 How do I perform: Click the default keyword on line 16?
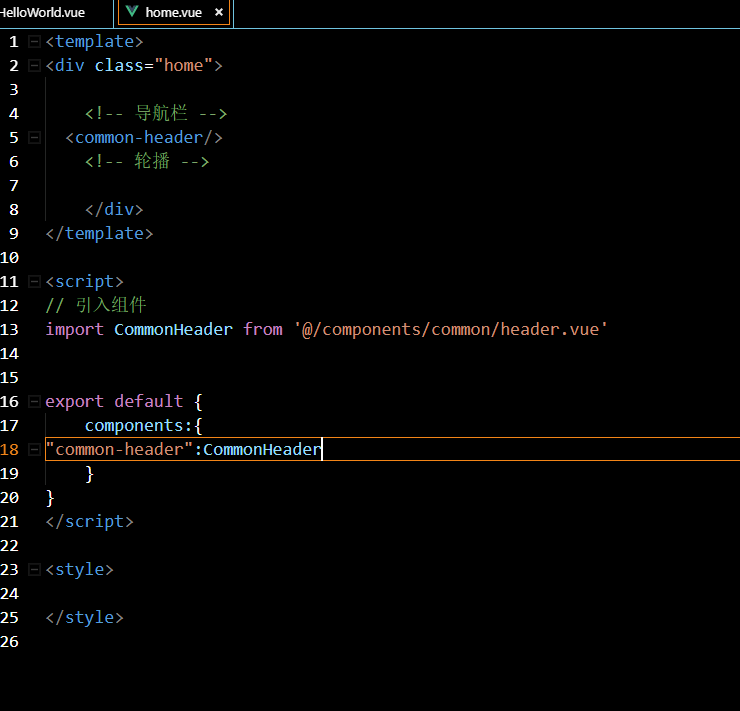(x=149, y=401)
